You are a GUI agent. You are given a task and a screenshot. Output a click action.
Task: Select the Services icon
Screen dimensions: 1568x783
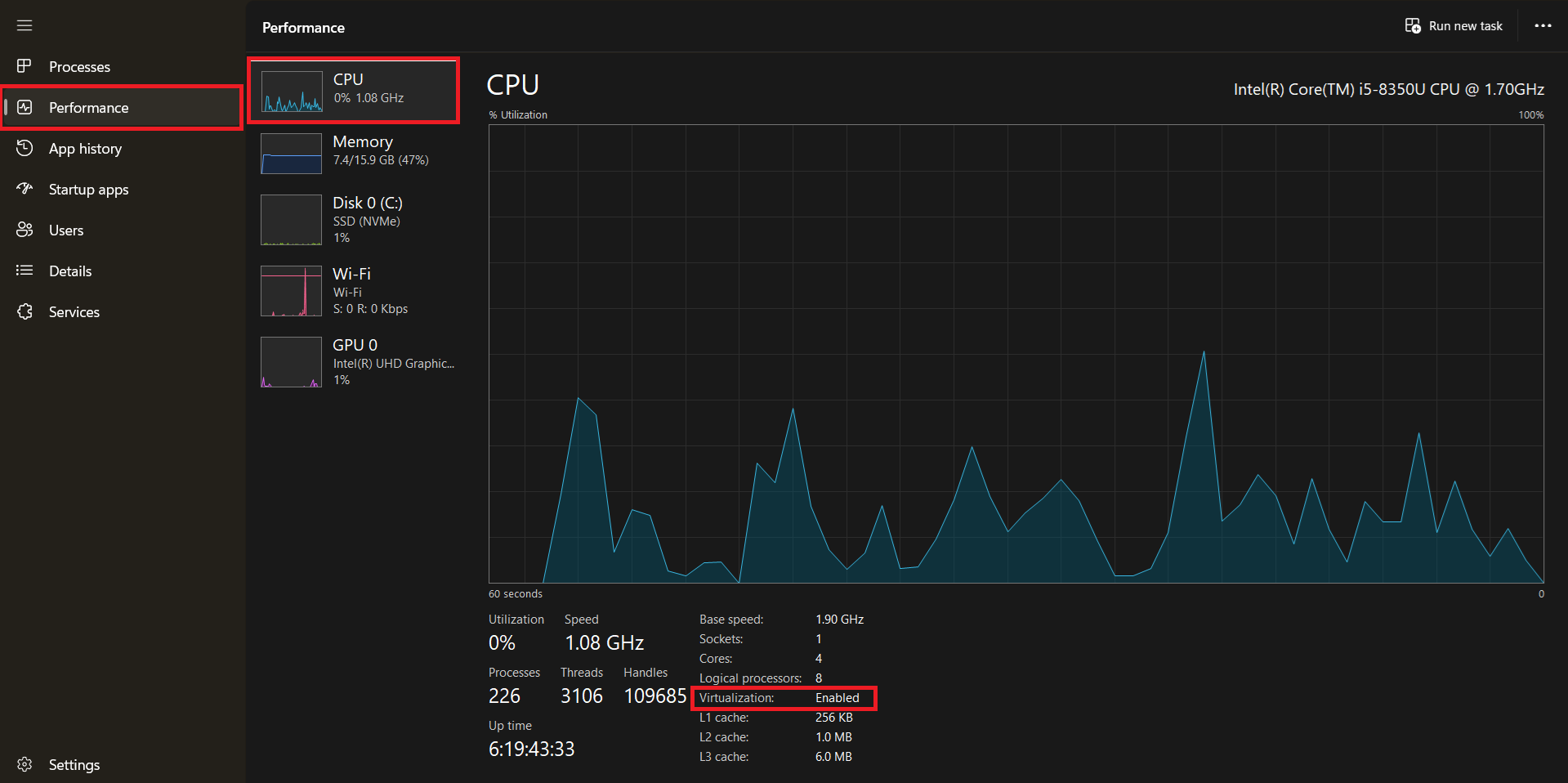(25, 311)
